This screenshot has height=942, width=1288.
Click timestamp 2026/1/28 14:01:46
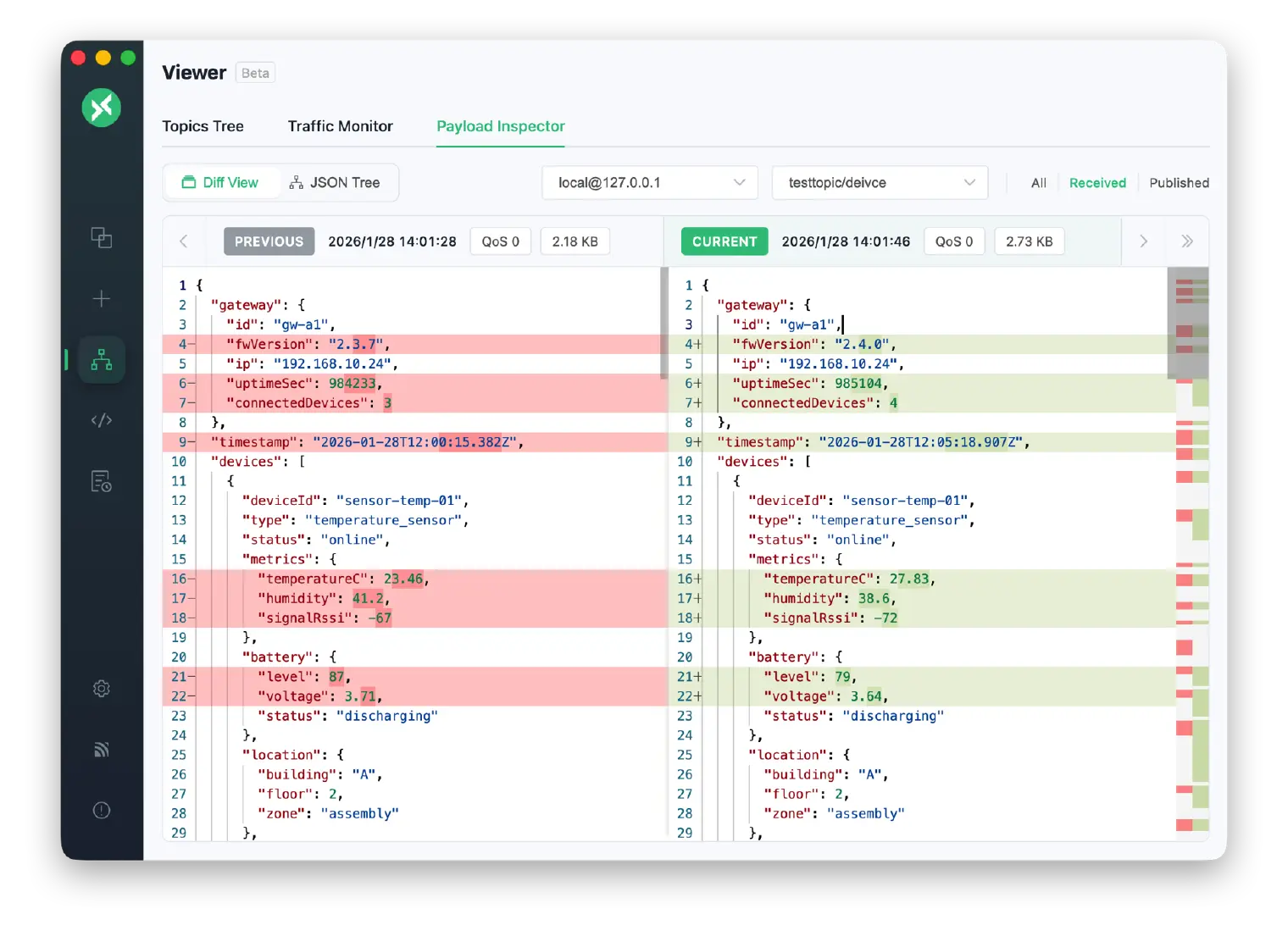coord(846,241)
